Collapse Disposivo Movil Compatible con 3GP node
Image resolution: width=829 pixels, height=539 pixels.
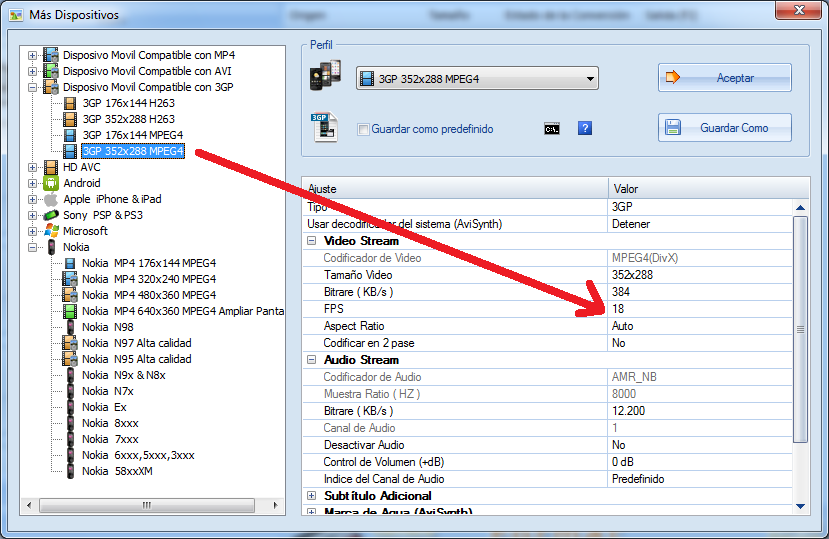33,87
